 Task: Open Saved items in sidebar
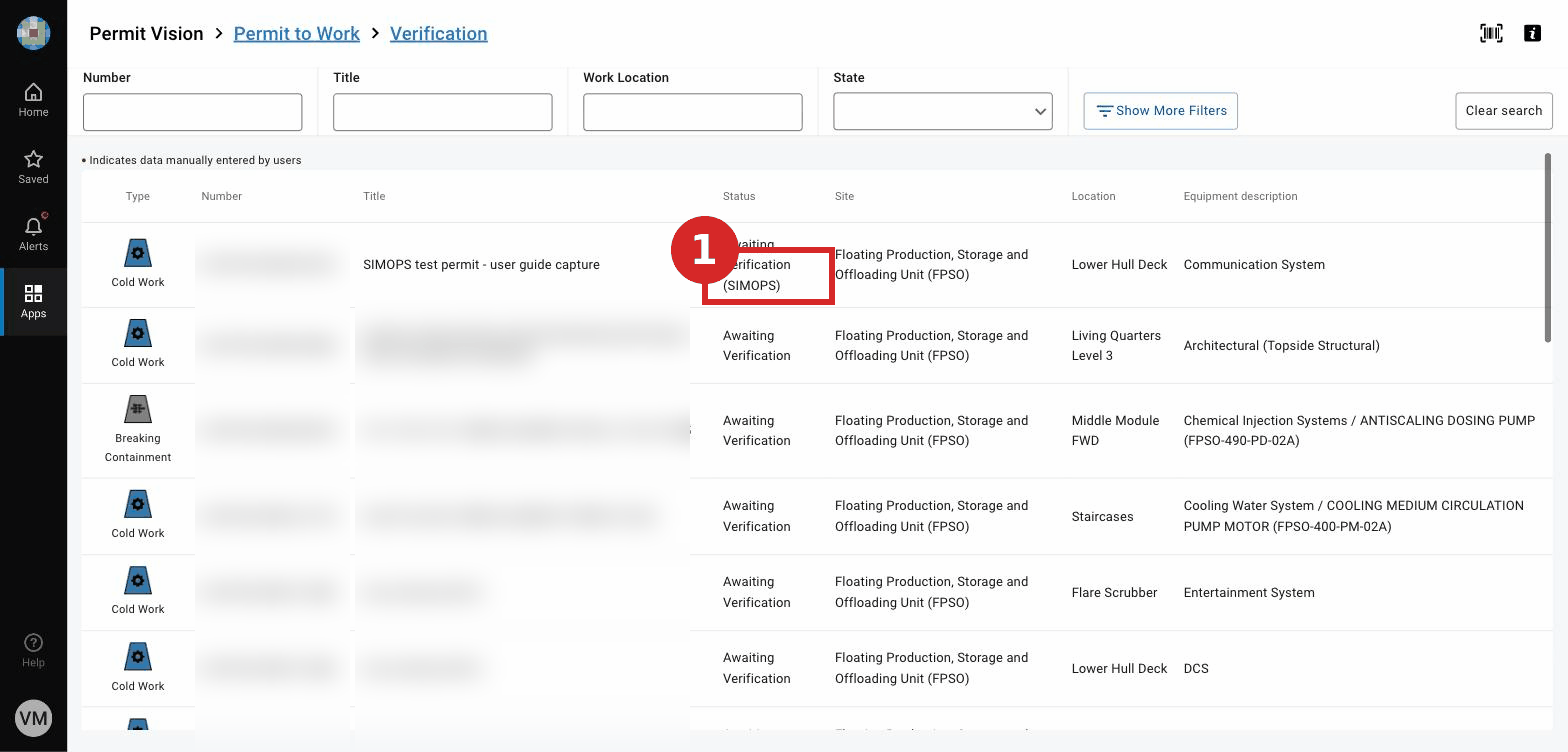click(33, 167)
